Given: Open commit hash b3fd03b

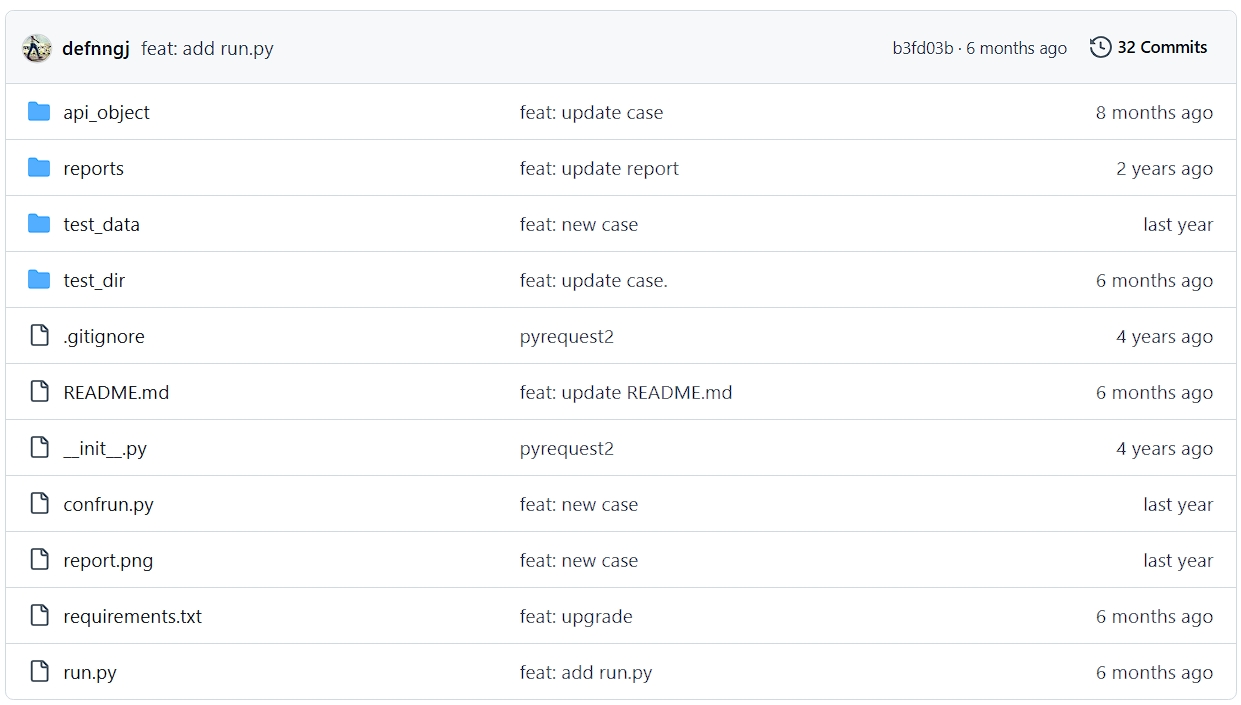Looking at the screenshot, I should [x=922, y=48].
